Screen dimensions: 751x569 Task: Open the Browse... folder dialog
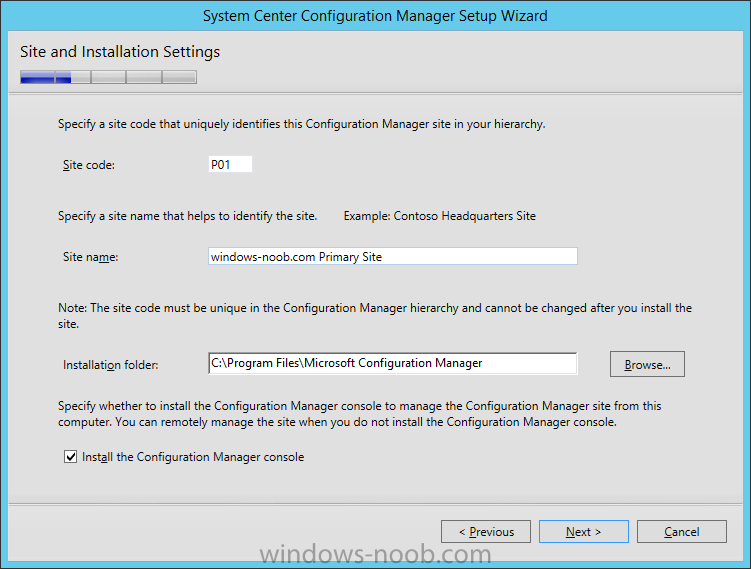point(647,364)
